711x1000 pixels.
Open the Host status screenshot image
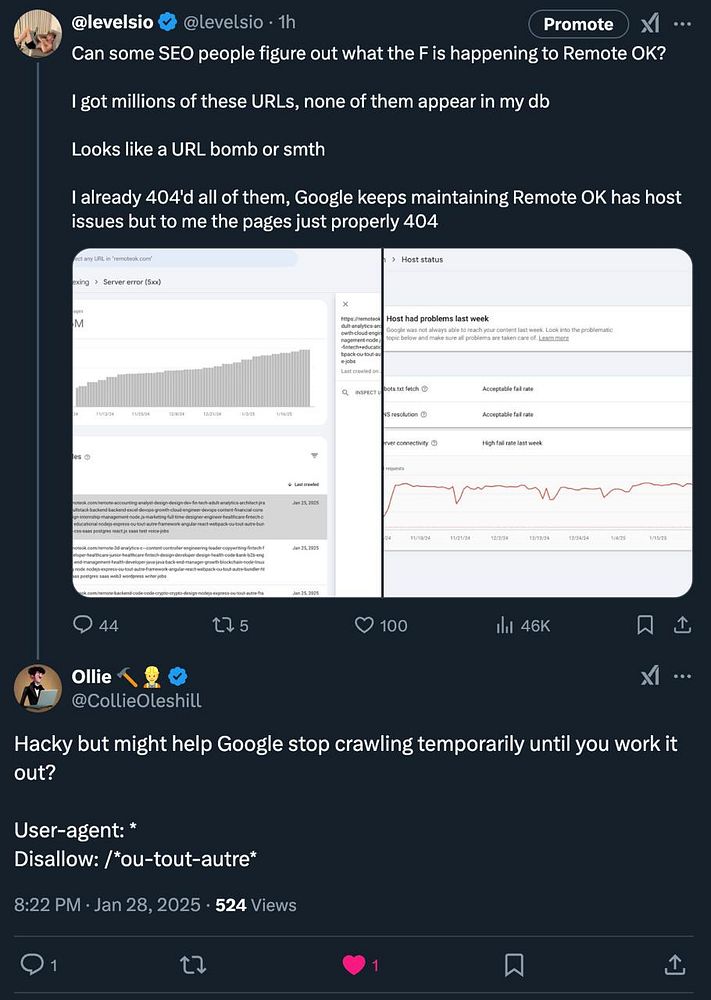(538, 423)
